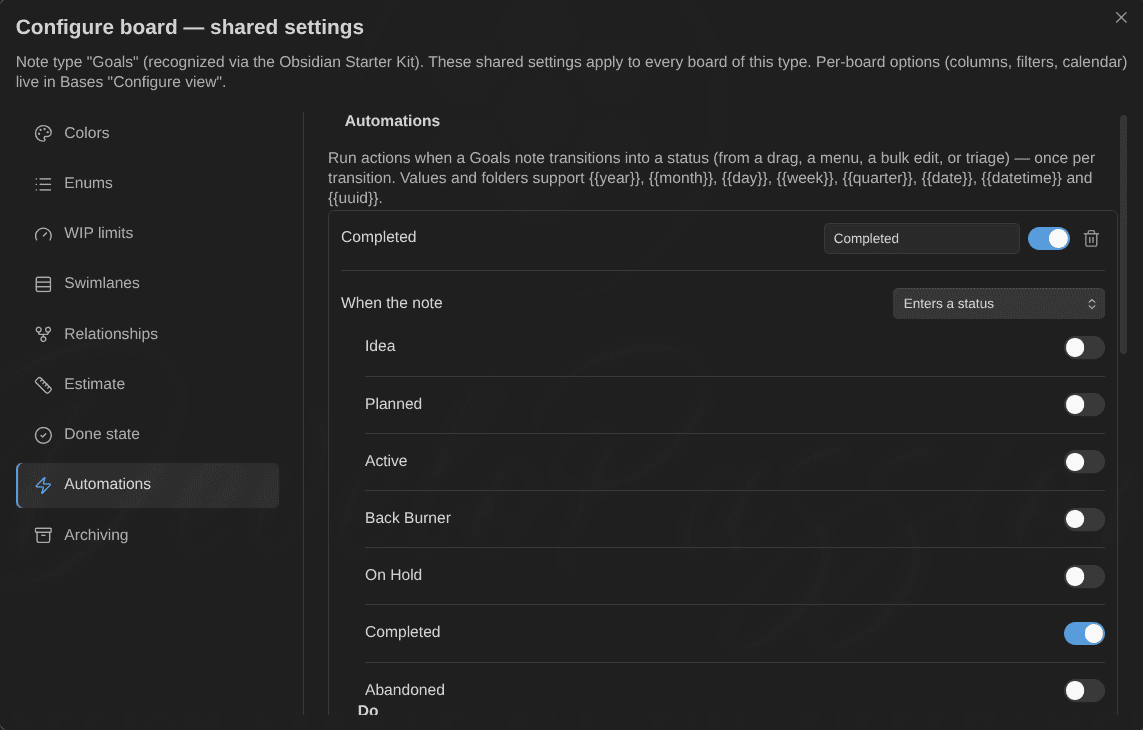Click the 'When the note' label

[x=391, y=303]
